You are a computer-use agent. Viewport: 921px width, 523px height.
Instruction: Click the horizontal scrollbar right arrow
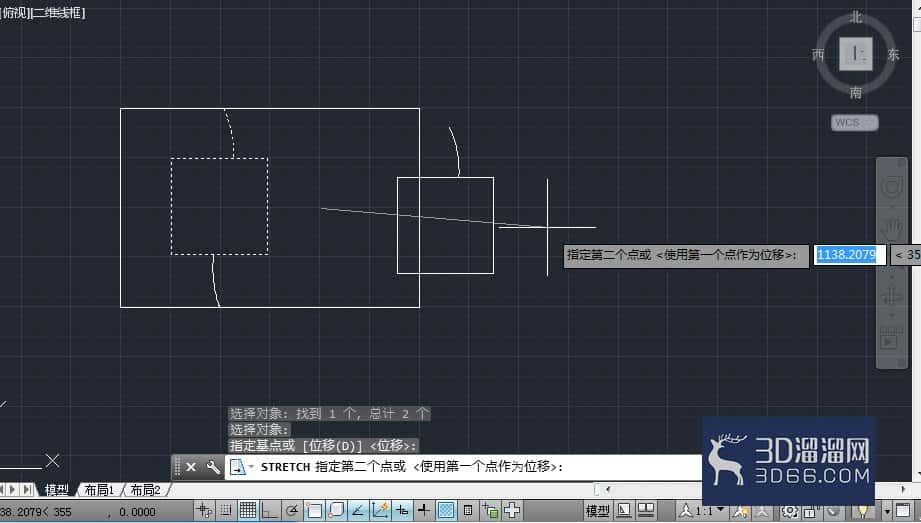click(903, 489)
